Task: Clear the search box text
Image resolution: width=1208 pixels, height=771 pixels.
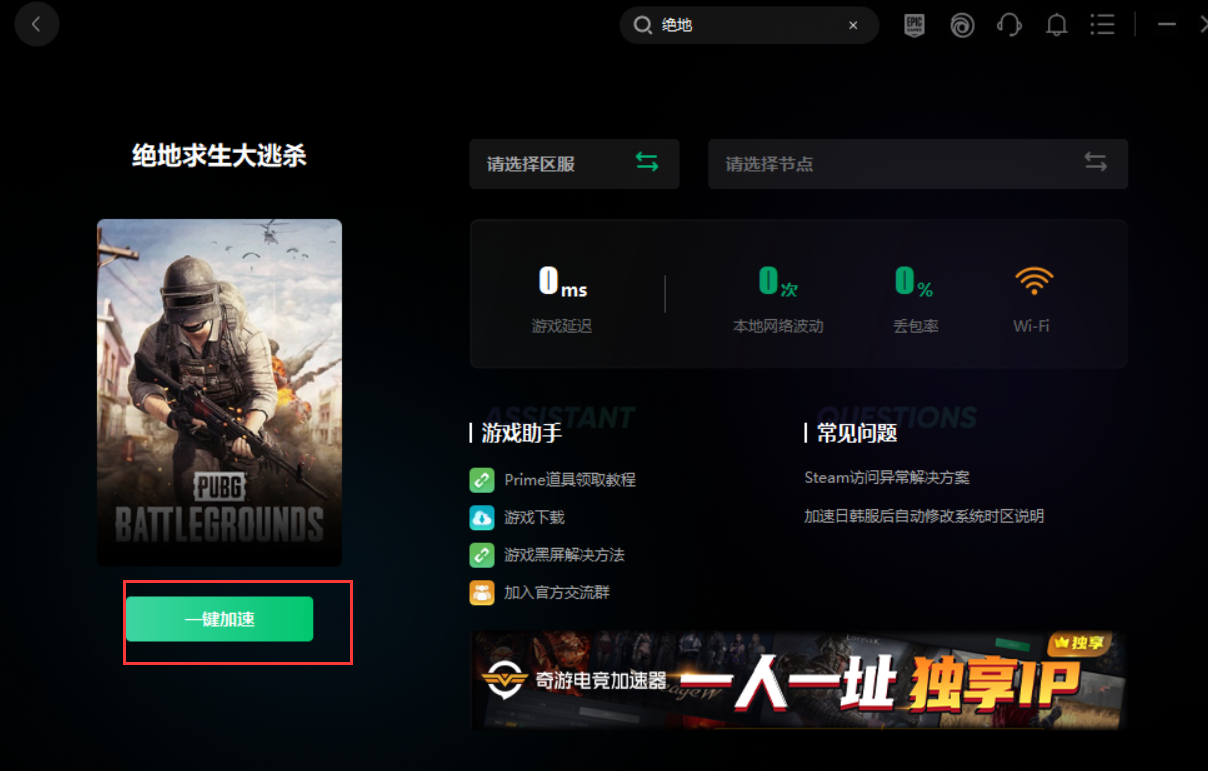Action: [853, 26]
